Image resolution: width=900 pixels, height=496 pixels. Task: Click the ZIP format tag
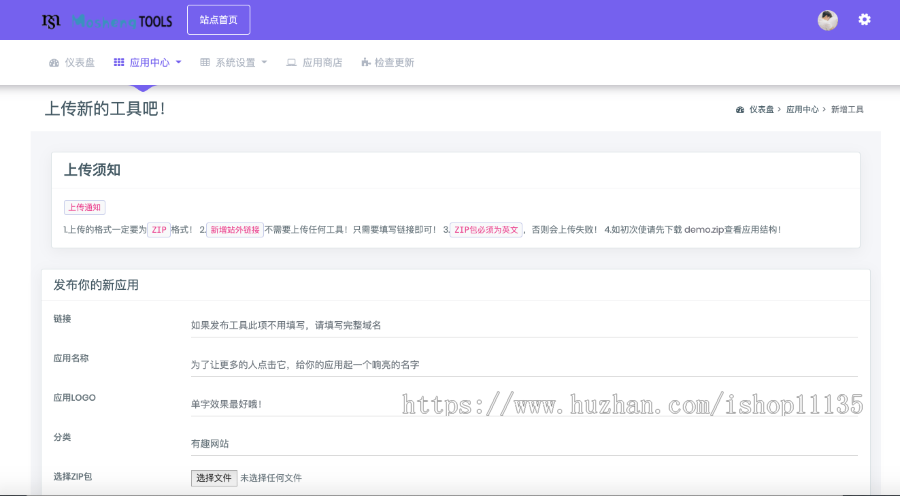(x=159, y=230)
